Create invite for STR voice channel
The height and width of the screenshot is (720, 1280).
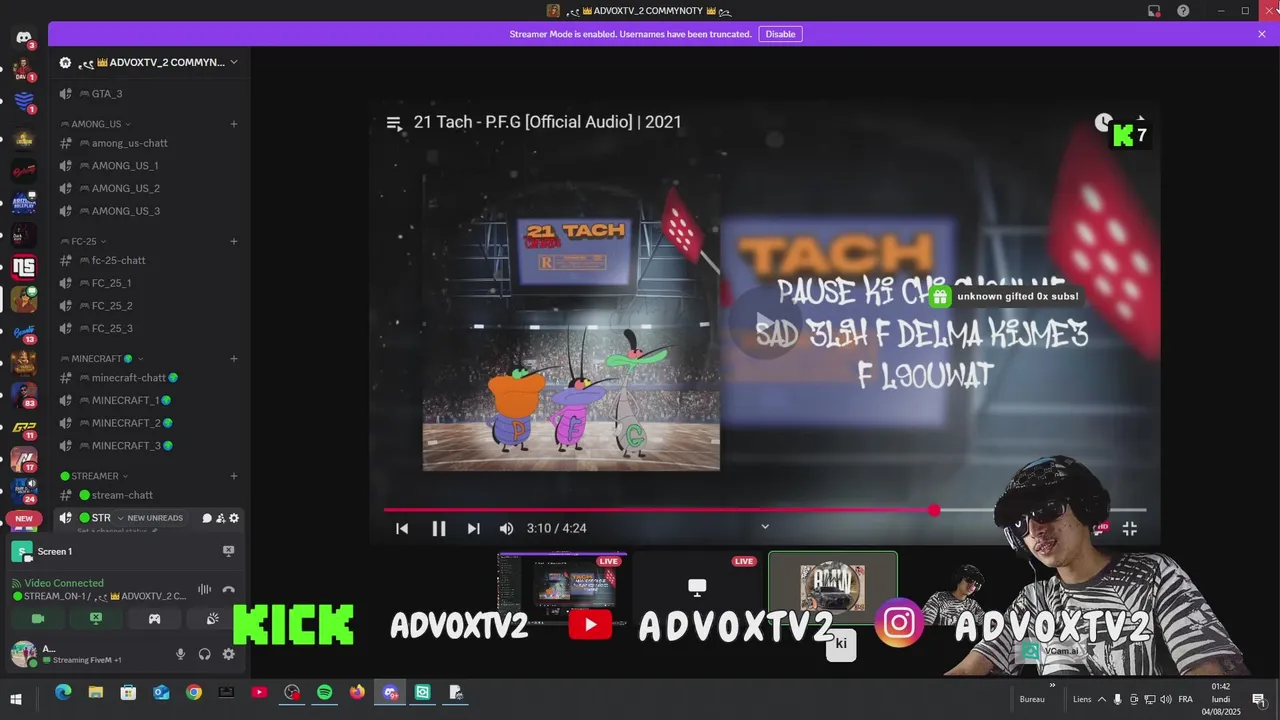click(x=220, y=518)
